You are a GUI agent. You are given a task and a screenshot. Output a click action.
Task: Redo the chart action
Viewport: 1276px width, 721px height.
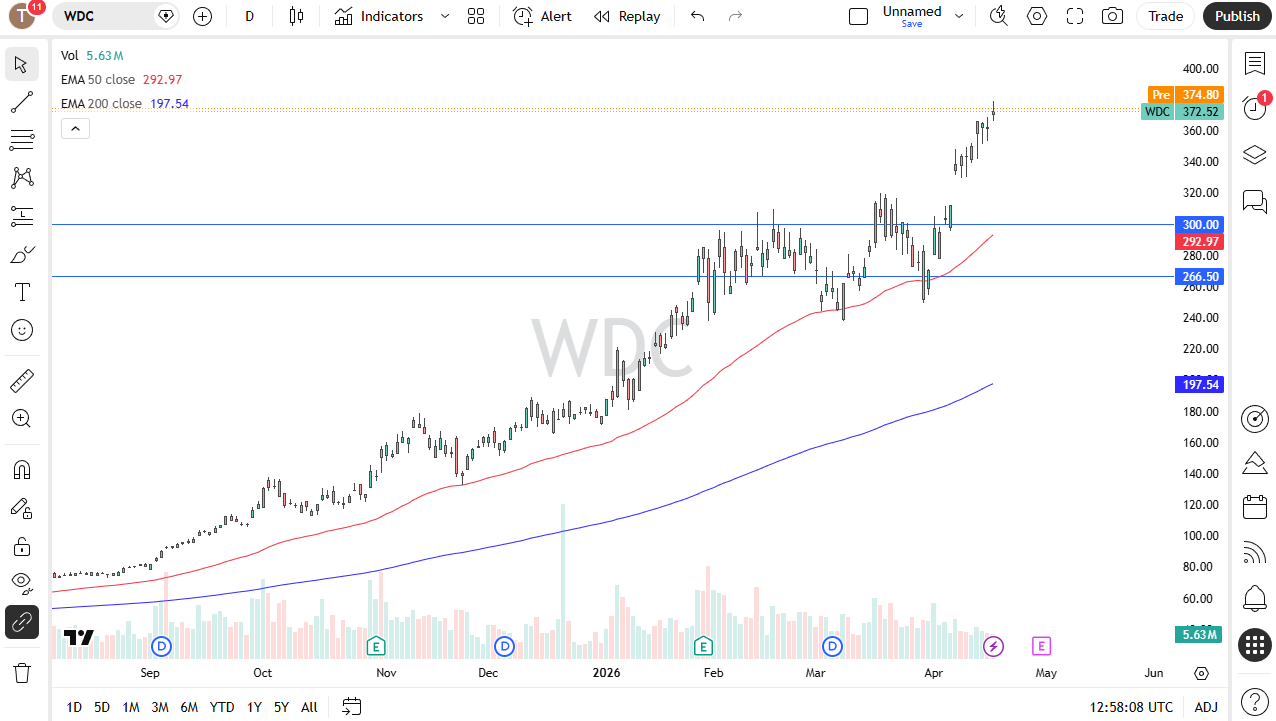(x=735, y=16)
